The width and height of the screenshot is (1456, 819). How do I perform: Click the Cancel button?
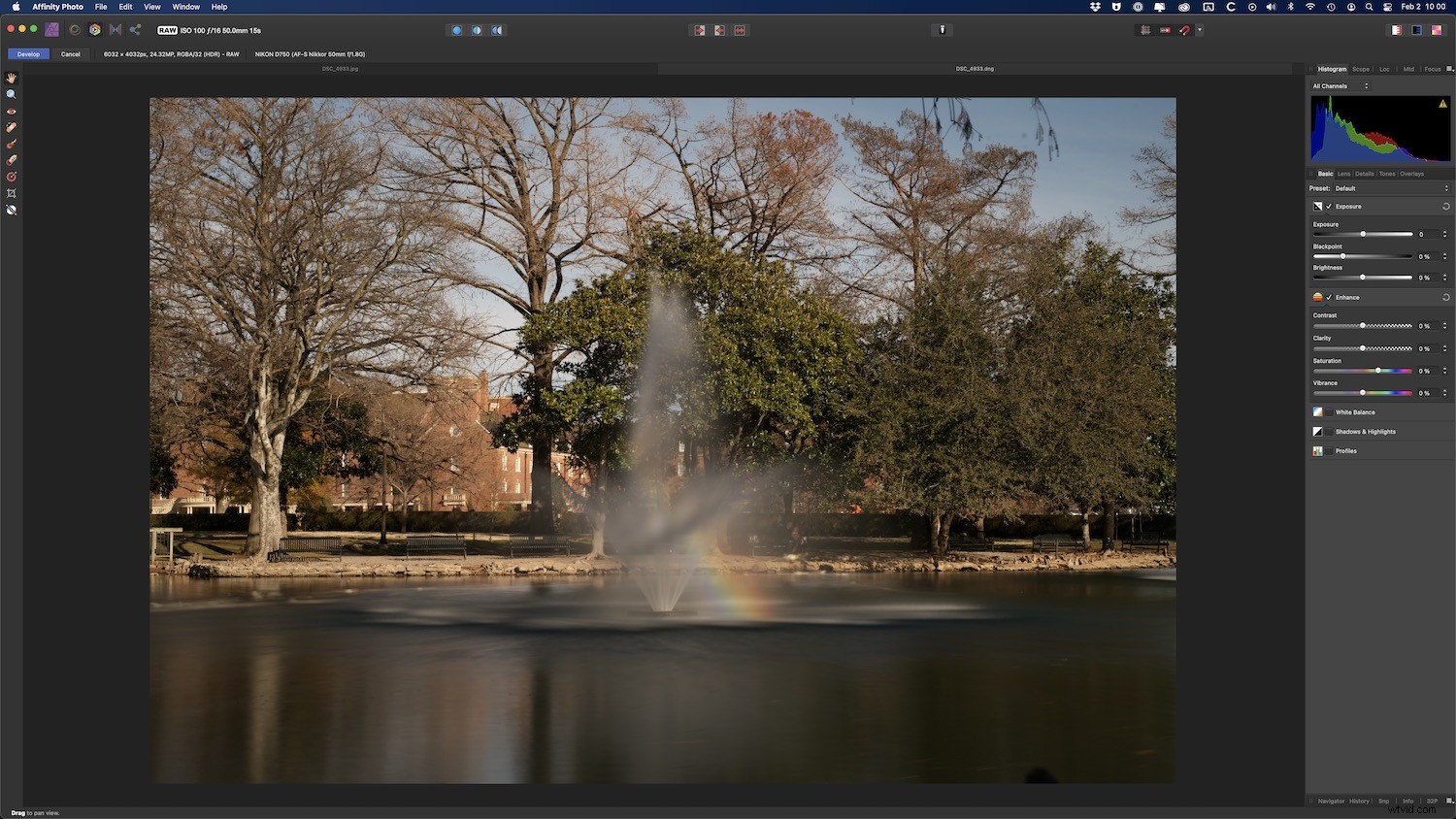pos(70,54)
